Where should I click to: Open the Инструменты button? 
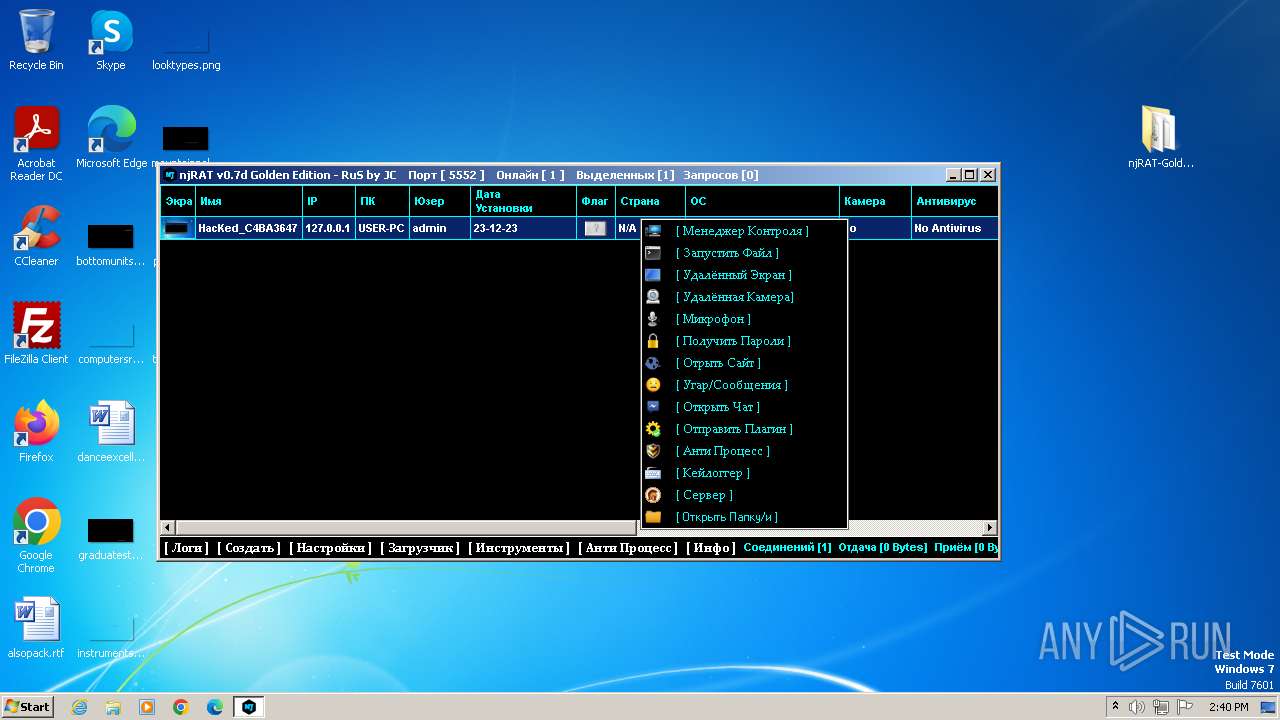point(519,548)
